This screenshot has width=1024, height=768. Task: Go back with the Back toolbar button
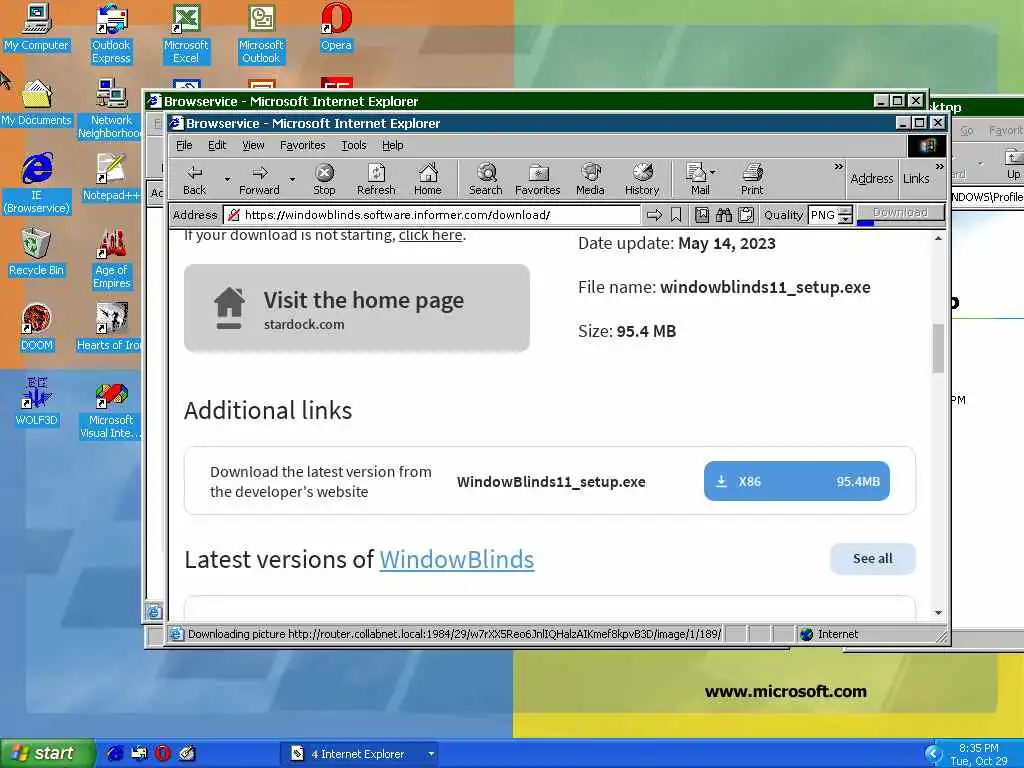click(194, 179)
